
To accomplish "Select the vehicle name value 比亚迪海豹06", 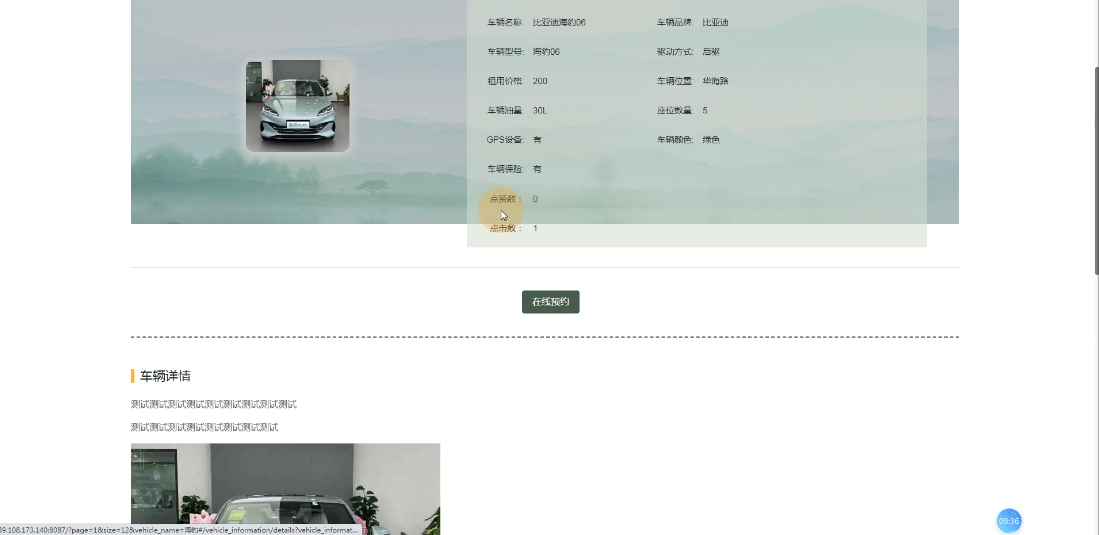I will (559, 22).
